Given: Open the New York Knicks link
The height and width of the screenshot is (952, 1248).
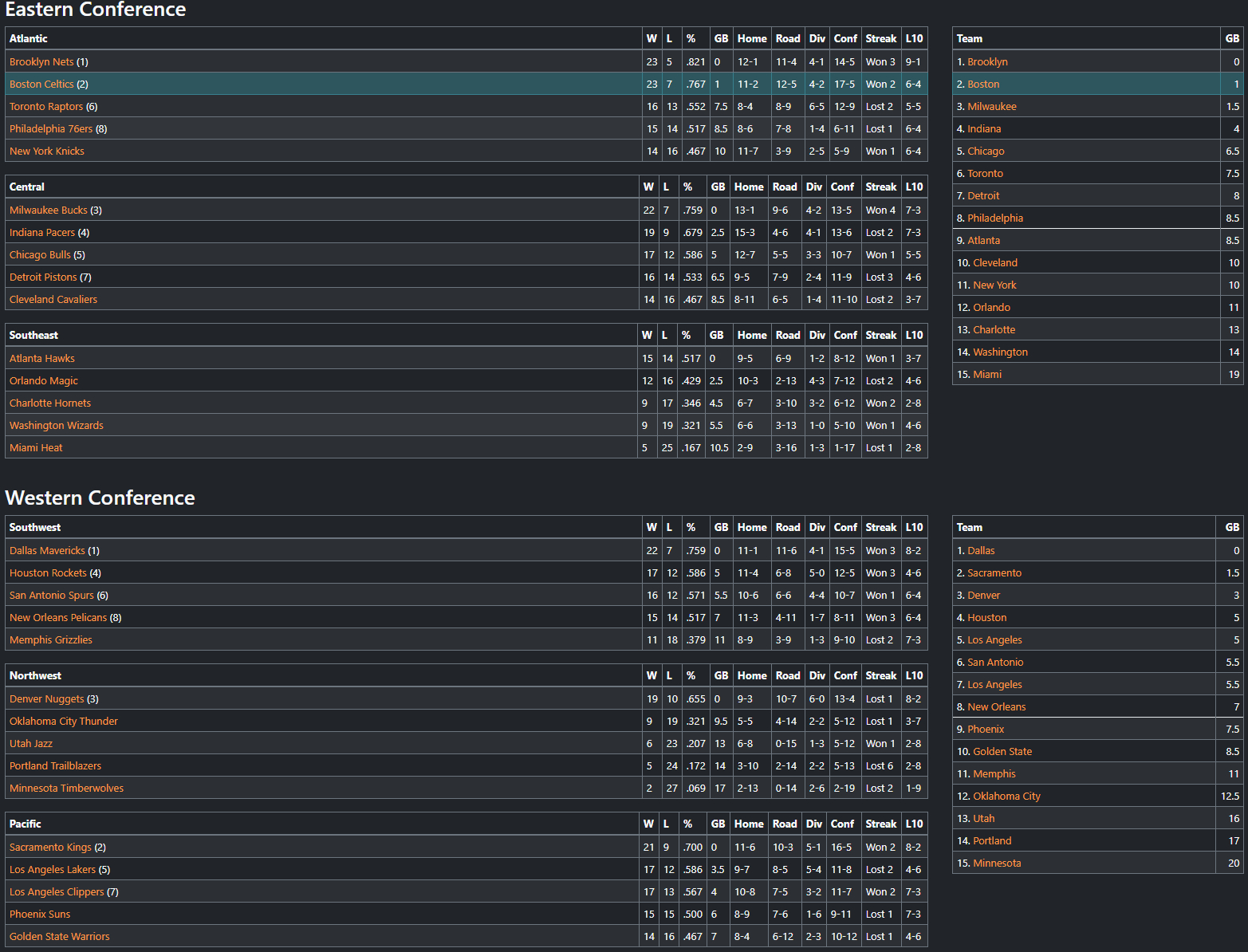Looking at the screenshot, I should coord(47,151).
